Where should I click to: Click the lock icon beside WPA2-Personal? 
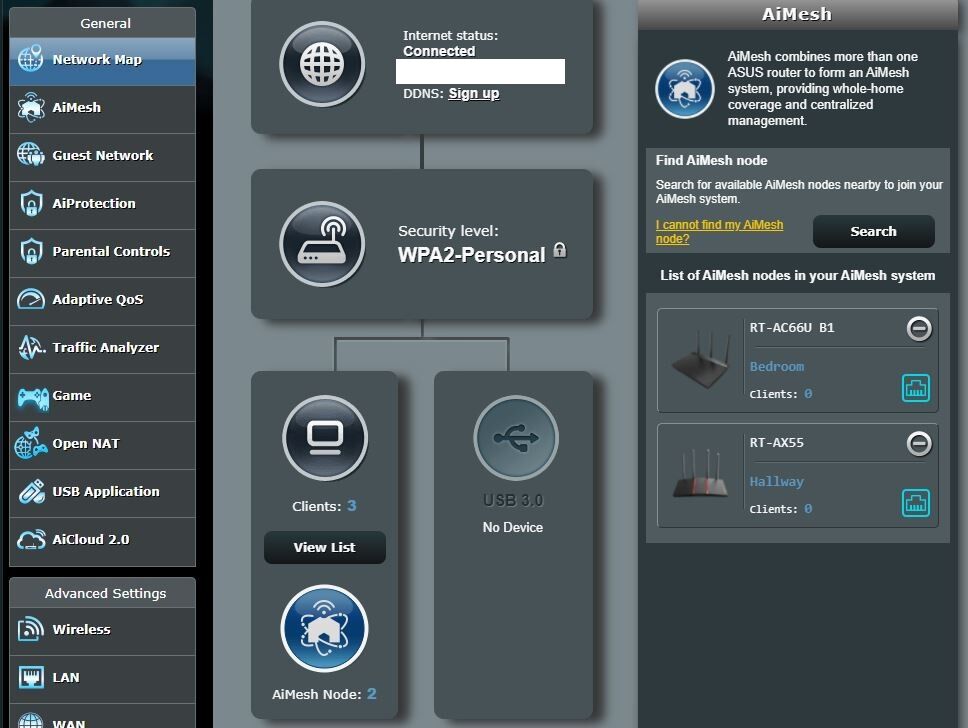click(x=559, y=250)
